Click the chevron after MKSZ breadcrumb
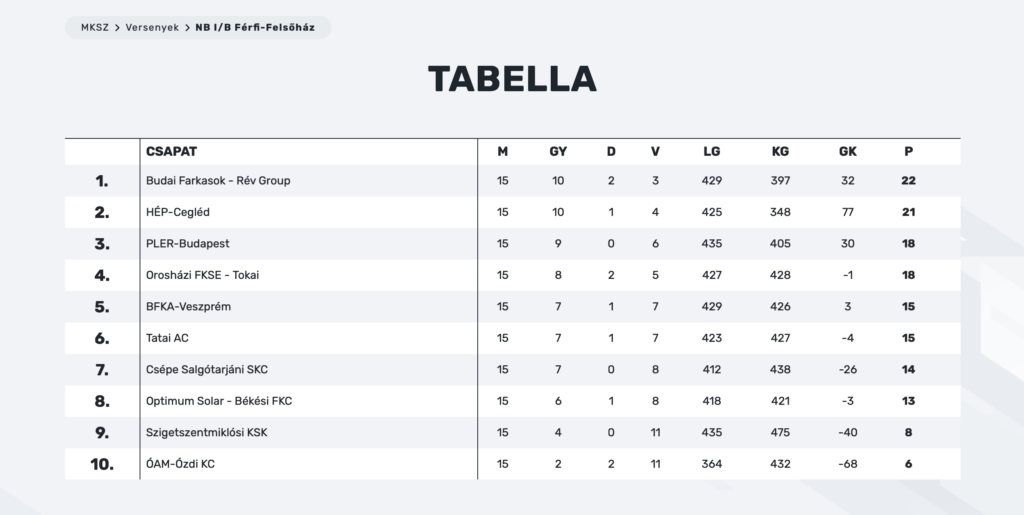 coord(118,27)
